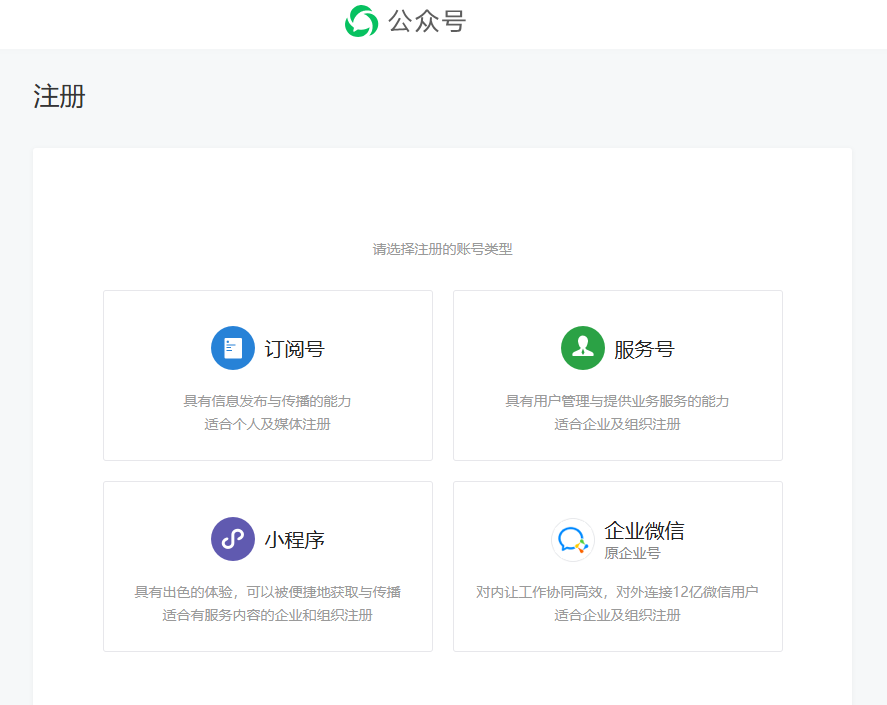The height and width of the screenshot is (705, 887).
Task: Click the 原企业号 subtitle under 企业微信
Action: tap(632, 553)
